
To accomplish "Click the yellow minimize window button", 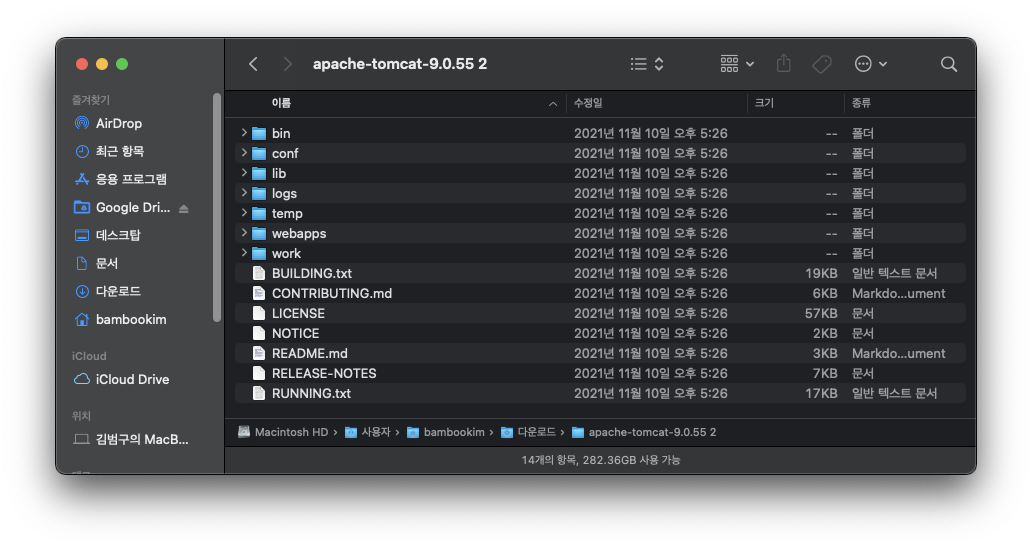I will point(102,64).
